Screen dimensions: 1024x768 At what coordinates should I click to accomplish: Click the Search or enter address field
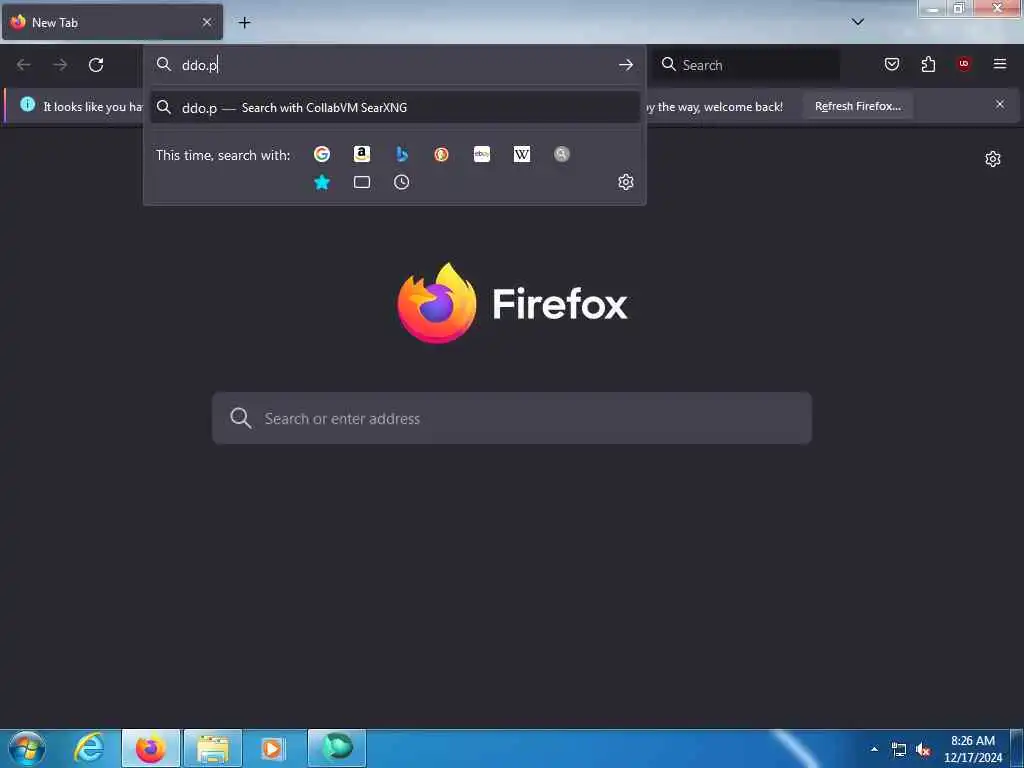click(x=512, y=418)
